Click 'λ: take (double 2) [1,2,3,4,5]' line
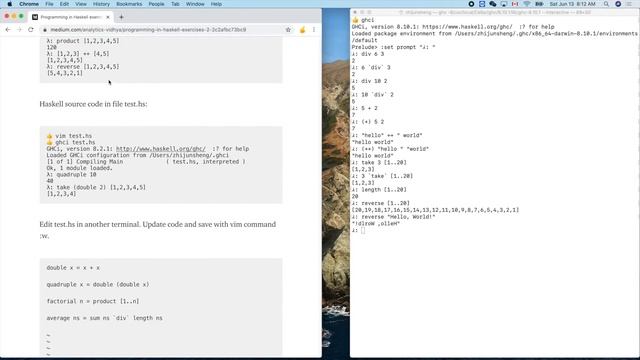This screenshot has height=360, width=640. pyautogui.click(x=96, y=187)
